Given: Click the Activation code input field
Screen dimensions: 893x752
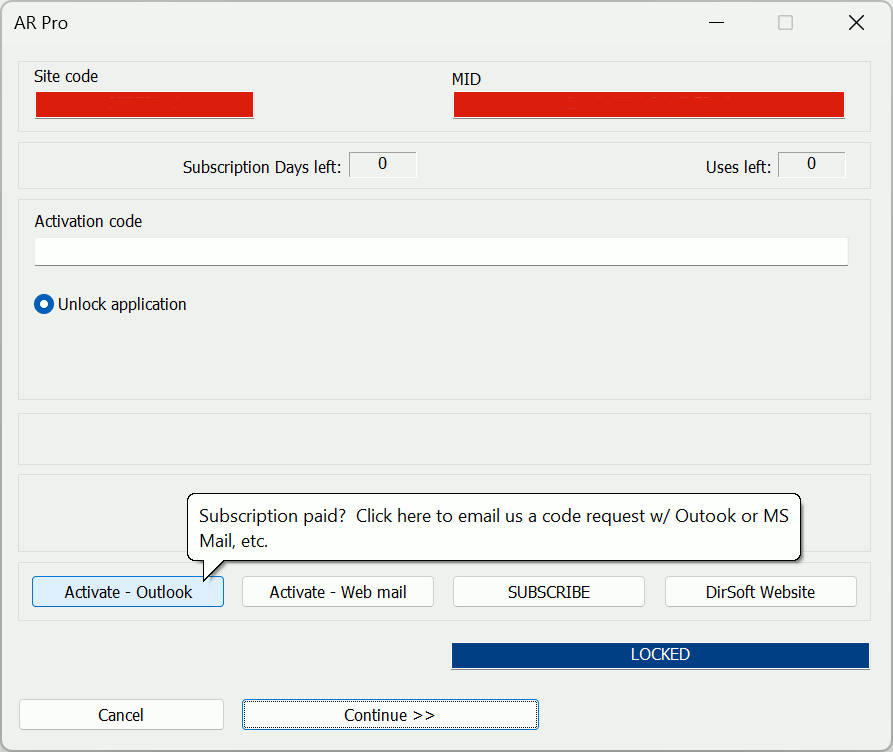Looking at the screenshot, I should 441,251.
